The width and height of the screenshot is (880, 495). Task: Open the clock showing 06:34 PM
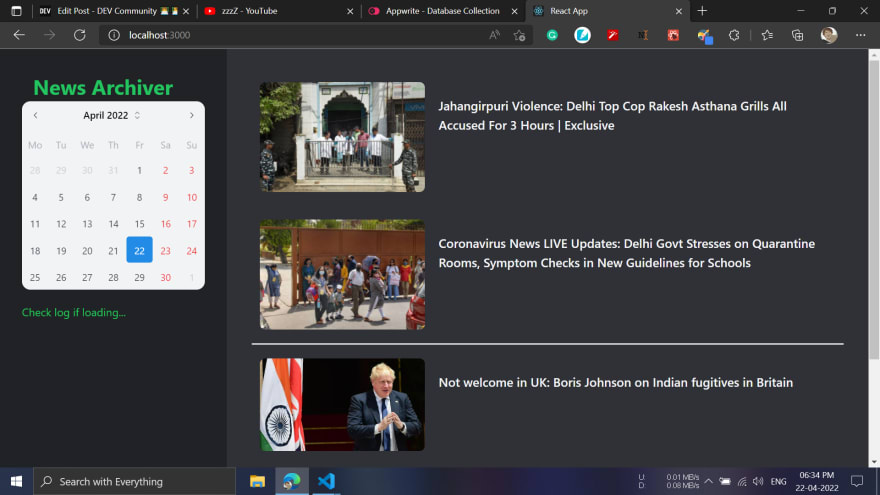tap(817, 482)
